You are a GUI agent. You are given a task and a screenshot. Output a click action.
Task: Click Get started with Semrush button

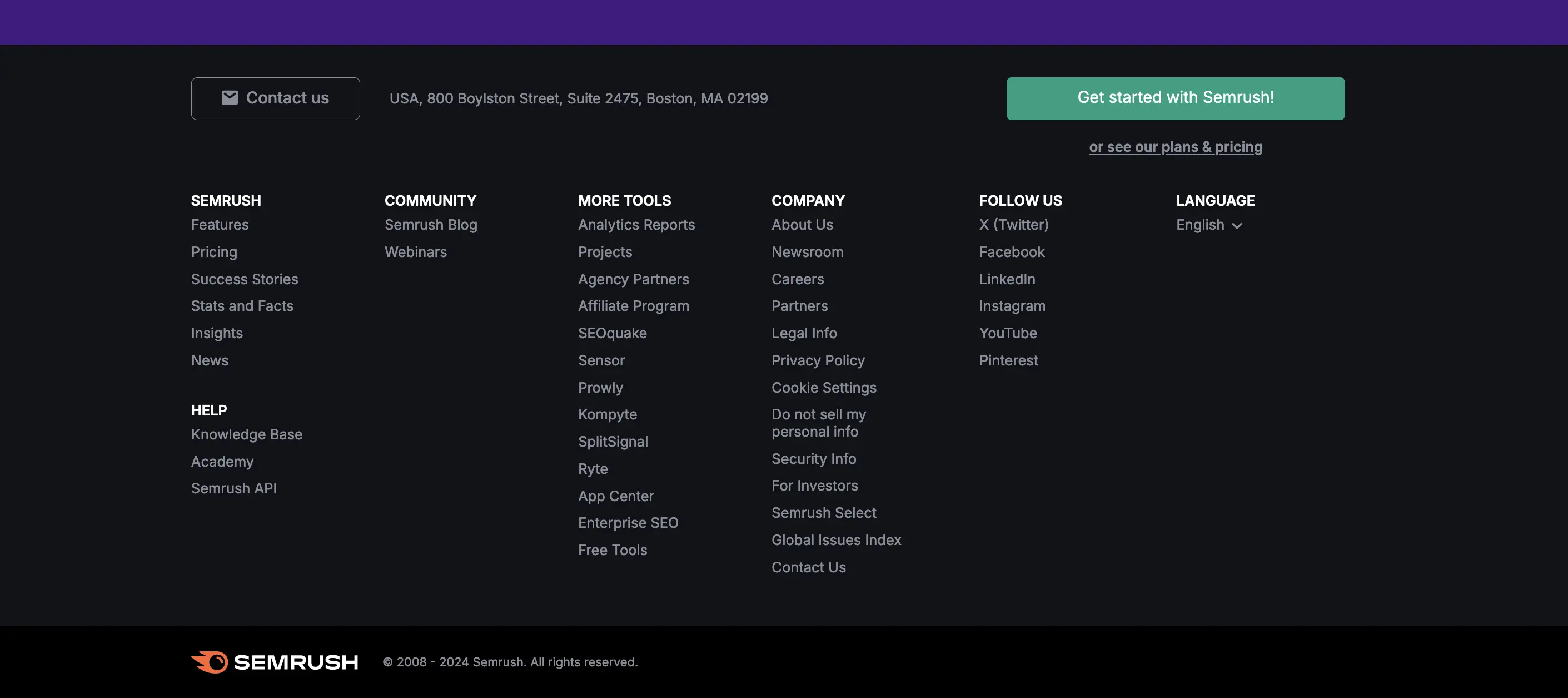point(1176,98)
